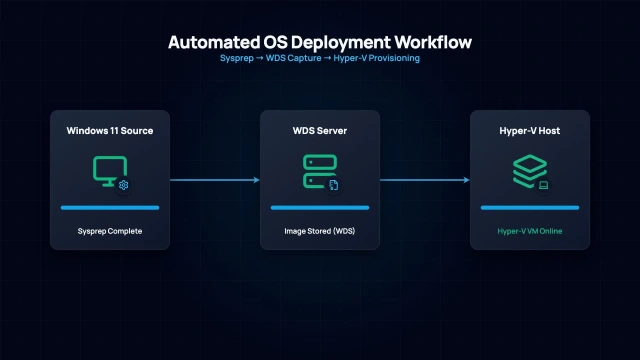Select the "Windows 11 Source" card title
The height and width of the screenshot is (360, 640).
point(110,131)
